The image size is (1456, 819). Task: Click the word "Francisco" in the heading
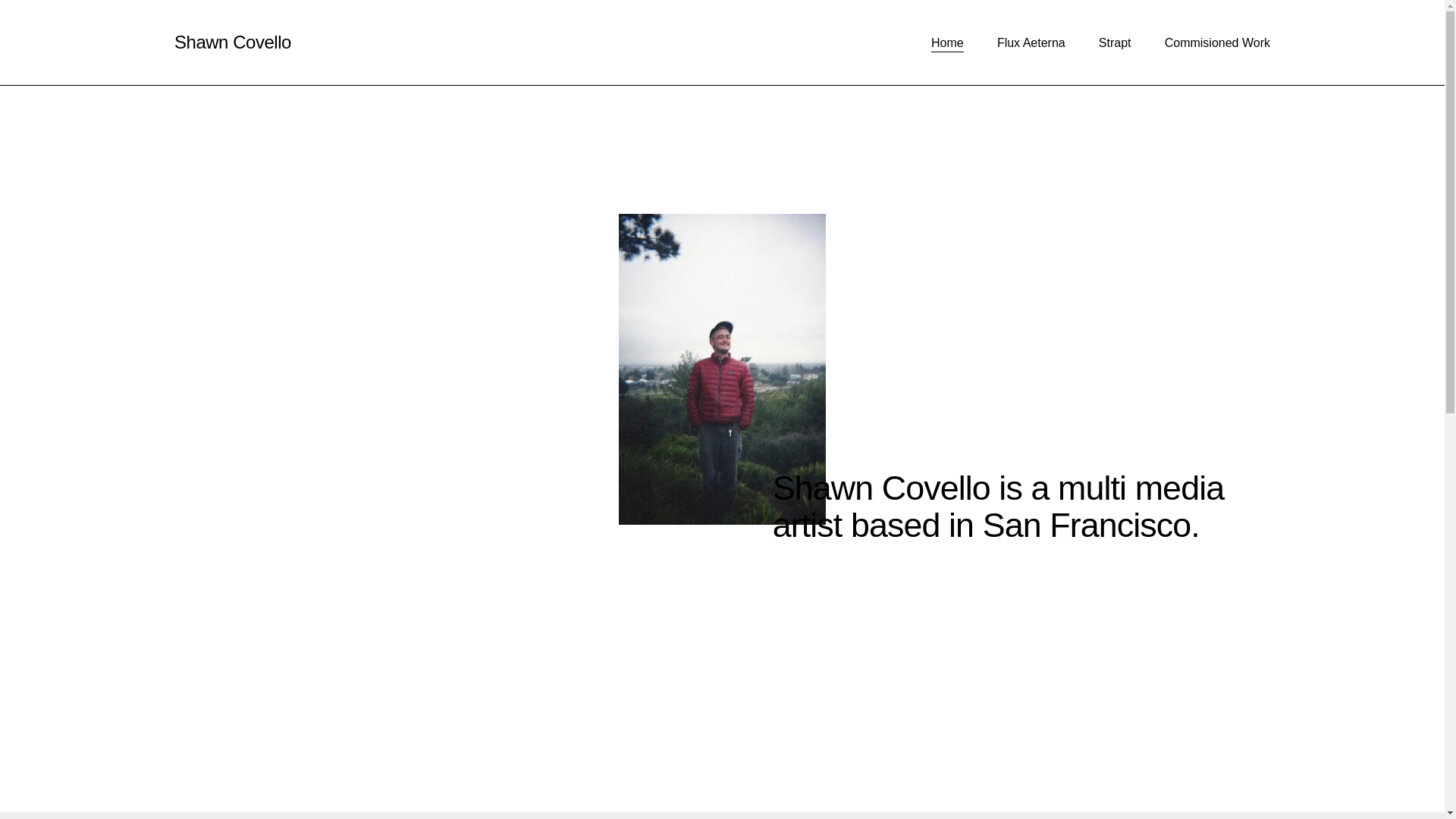coord(1120,526)
